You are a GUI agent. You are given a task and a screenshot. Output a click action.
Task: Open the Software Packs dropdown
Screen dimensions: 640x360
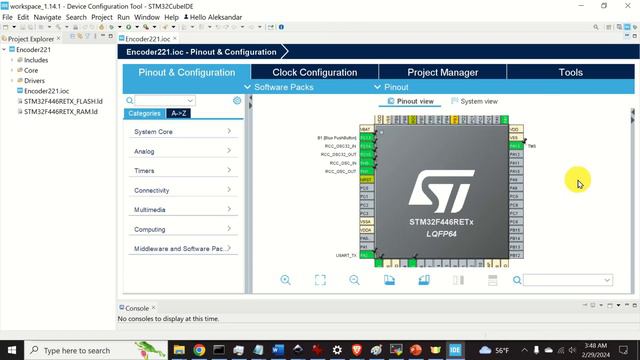(279, 87)
